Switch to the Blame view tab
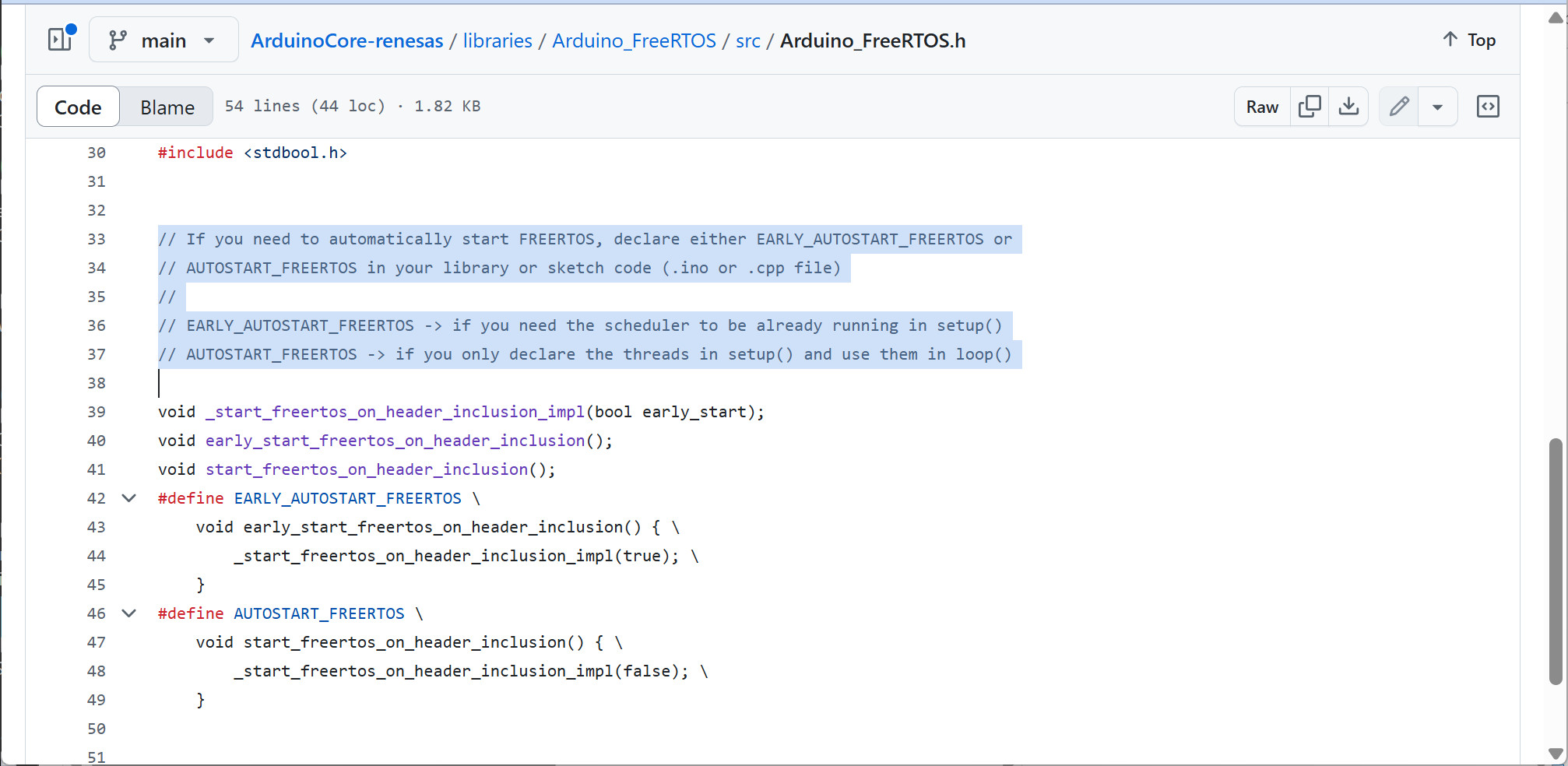 (x=167, y=107)
